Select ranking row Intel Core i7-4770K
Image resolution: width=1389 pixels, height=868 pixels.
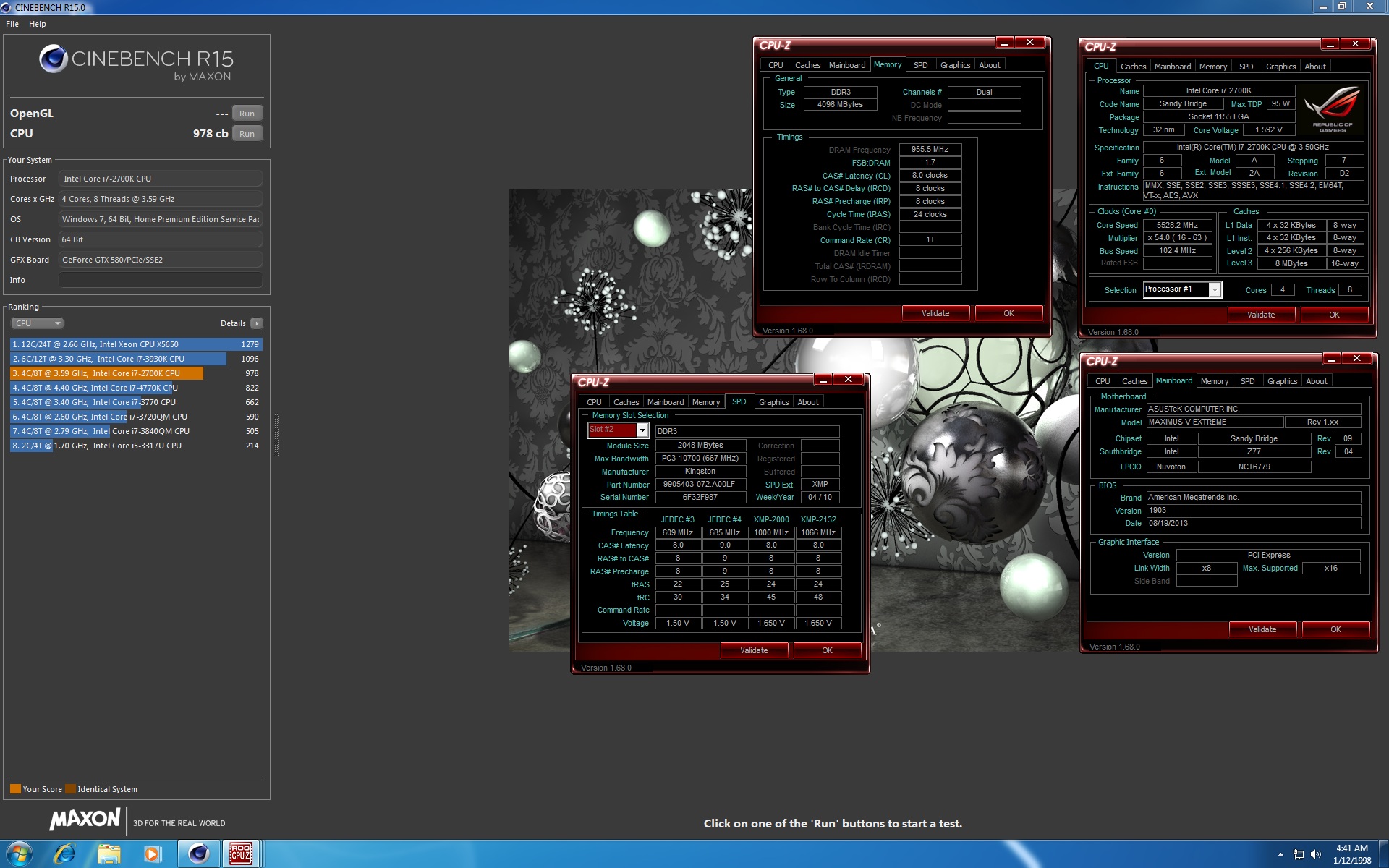pos(135,388)
